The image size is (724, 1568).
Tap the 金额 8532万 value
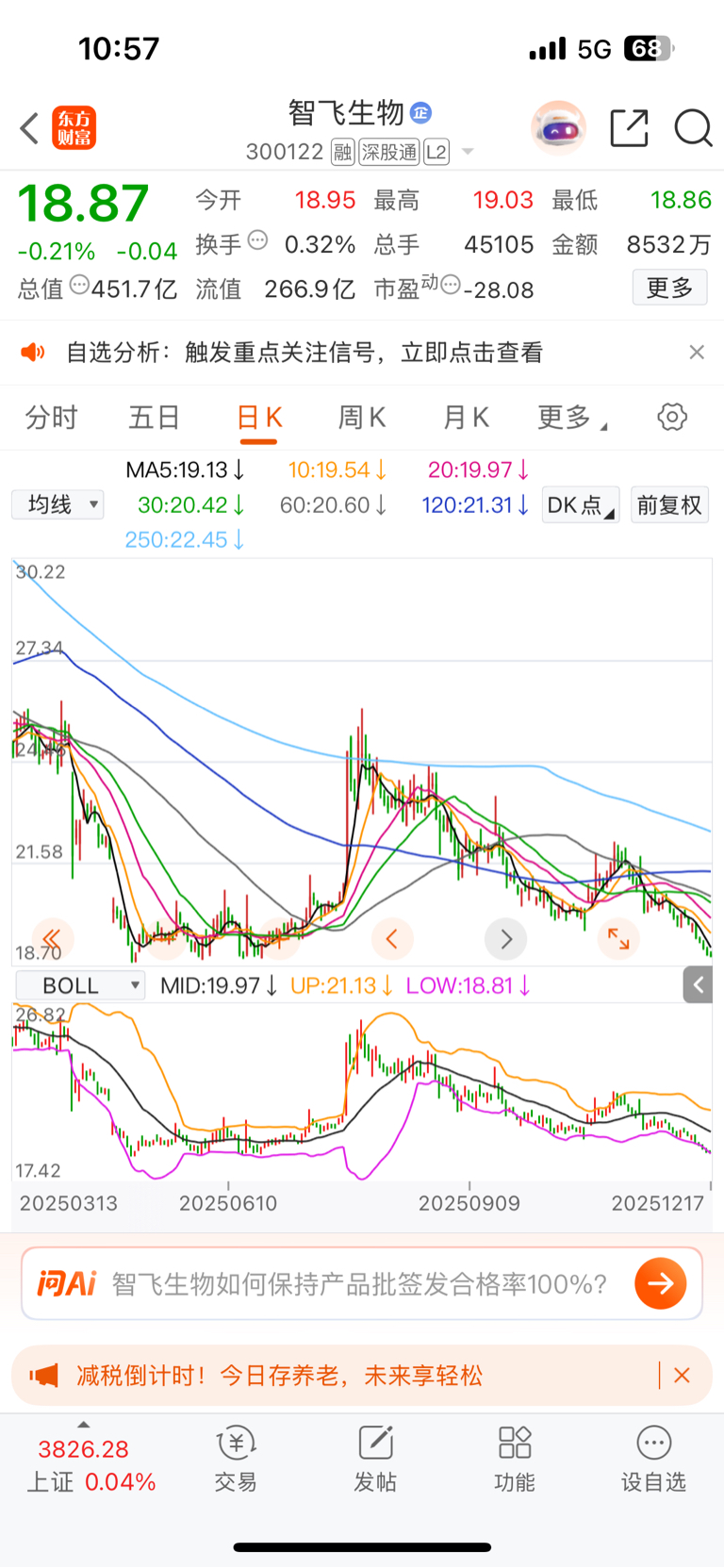click(x=668, y=245)
